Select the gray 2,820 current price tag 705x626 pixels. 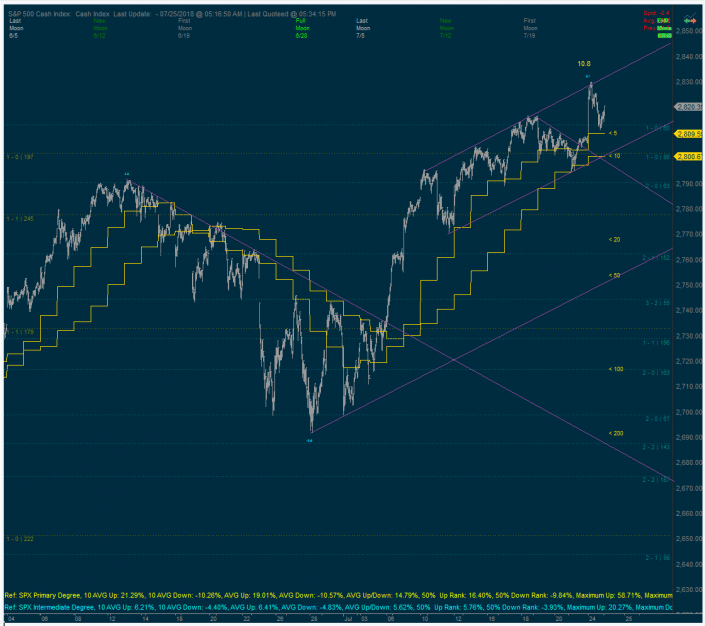tap(688, 107)
